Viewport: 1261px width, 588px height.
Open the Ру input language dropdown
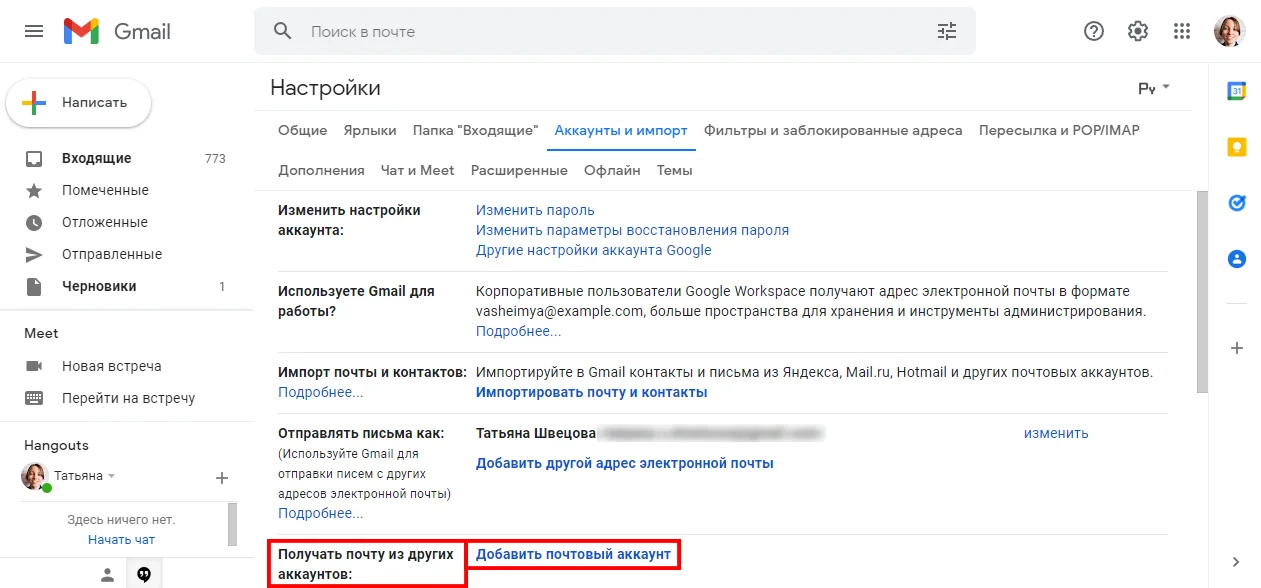coord(1154,88)
